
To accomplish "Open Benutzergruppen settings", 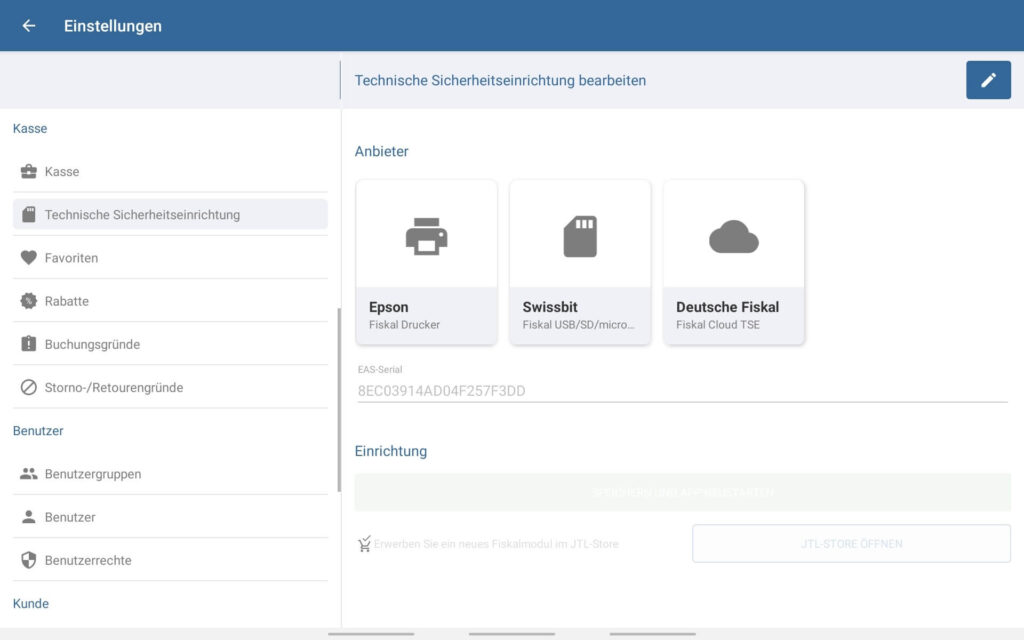I will [93, 474].
